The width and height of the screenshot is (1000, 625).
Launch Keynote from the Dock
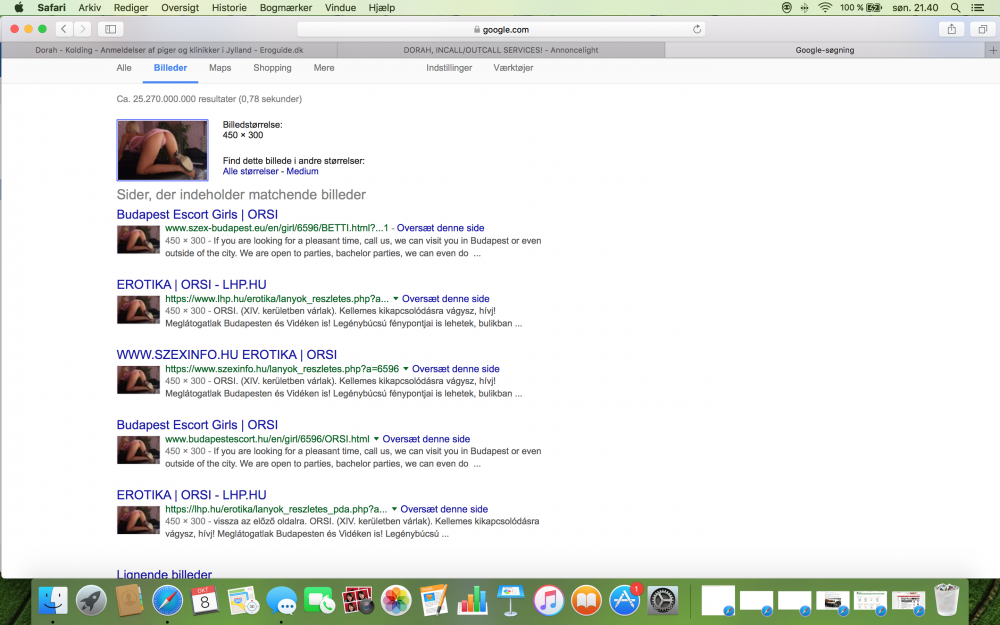click(510, 601)
